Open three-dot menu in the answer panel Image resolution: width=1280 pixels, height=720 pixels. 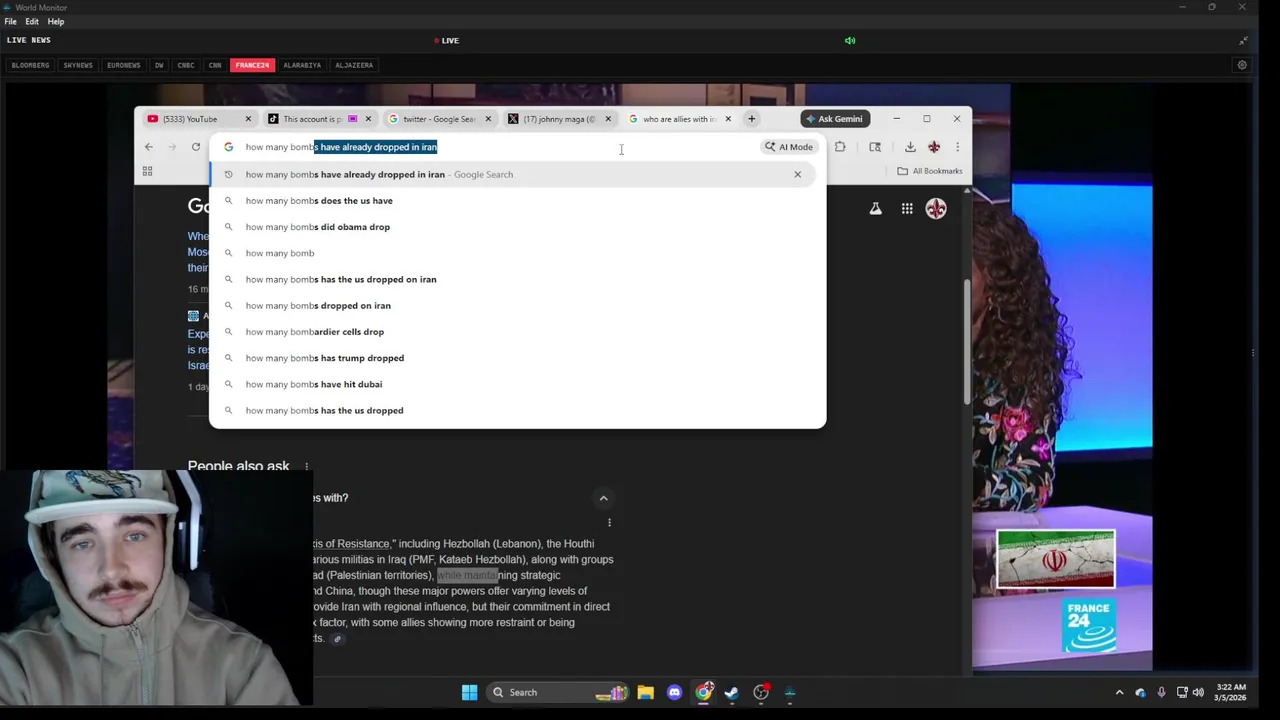(609, 522)
